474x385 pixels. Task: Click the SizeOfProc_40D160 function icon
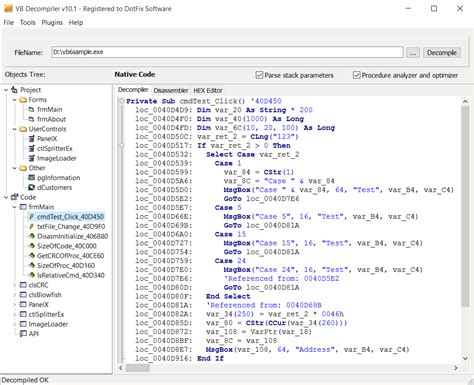(32, 265)
